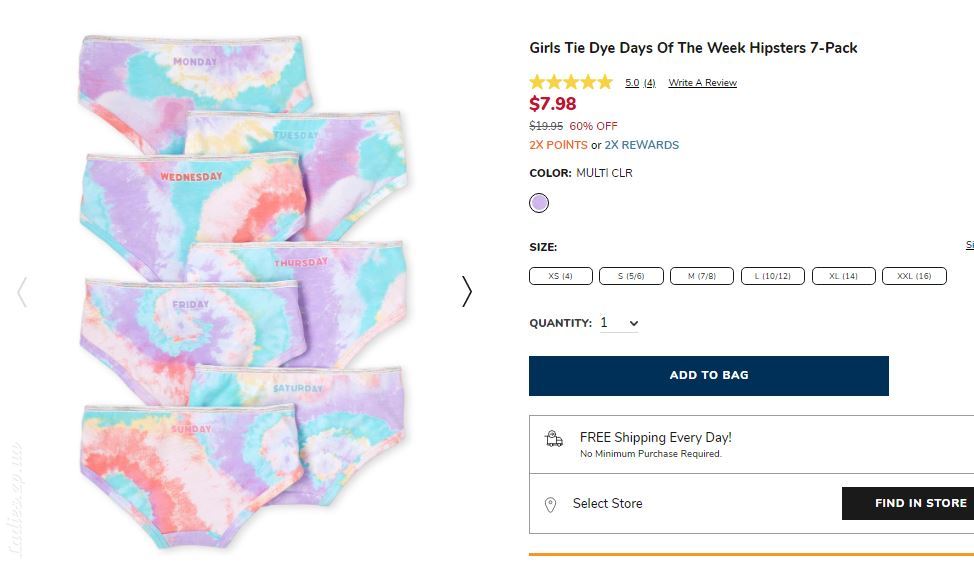Select size S (5/6)

click(631, 276)
